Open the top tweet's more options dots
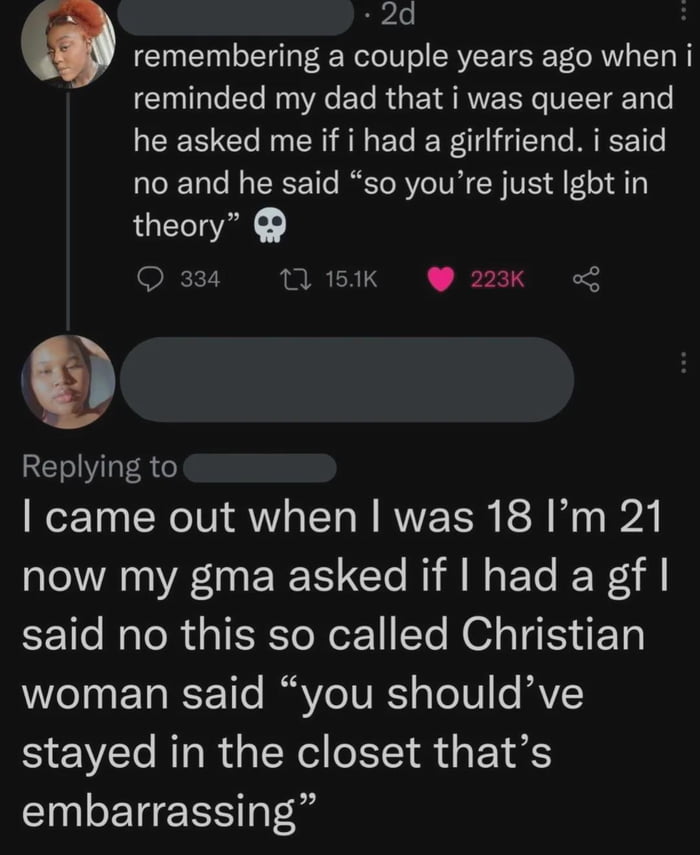This screenshot has width=700, height=855. coord(684,8)
